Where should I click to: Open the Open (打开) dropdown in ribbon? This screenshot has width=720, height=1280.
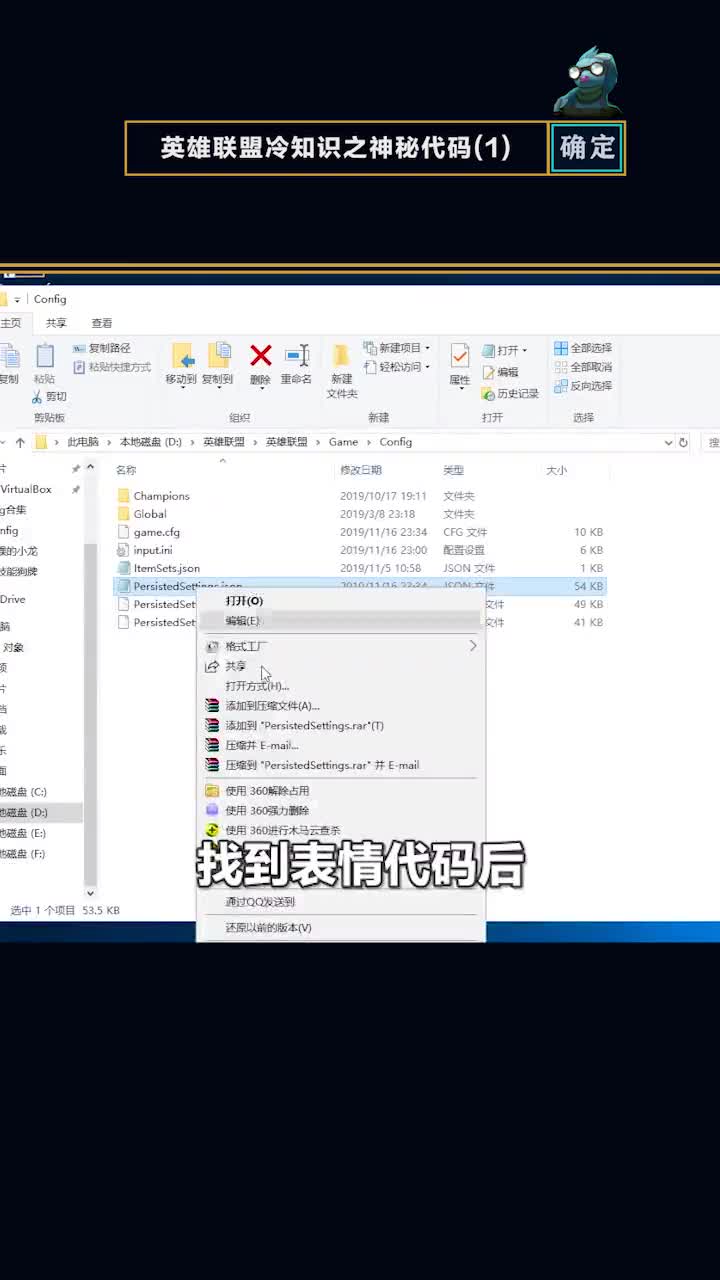[505, 350]
